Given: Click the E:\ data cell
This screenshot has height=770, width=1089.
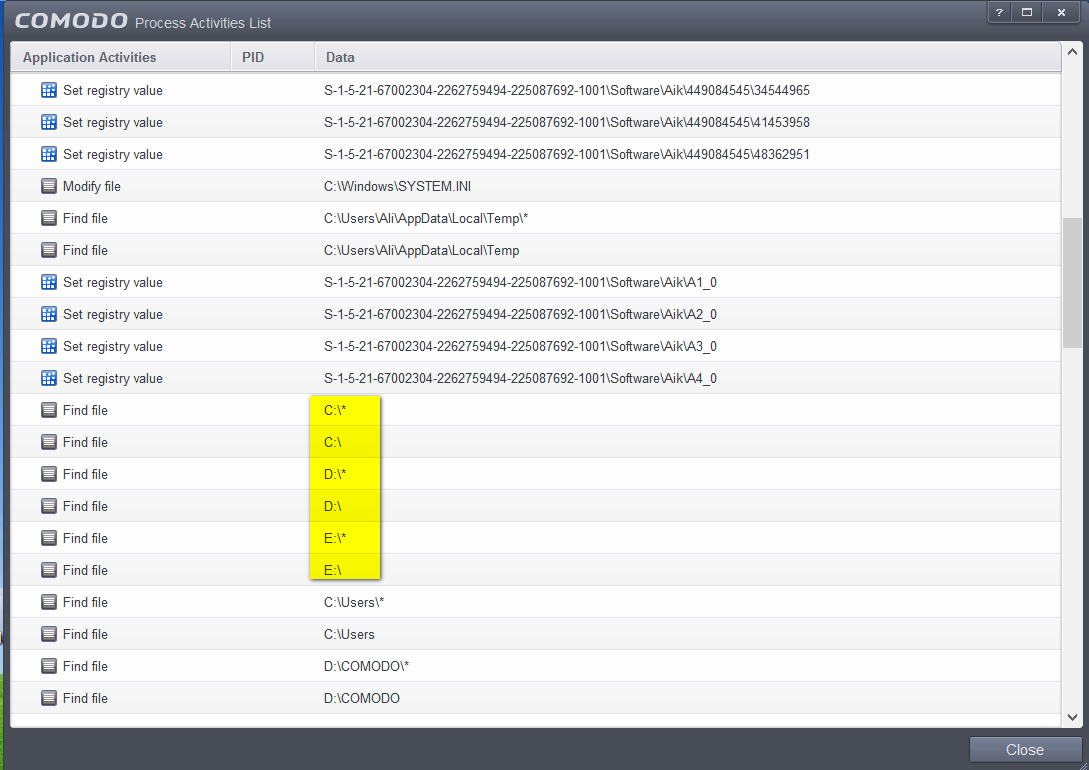Looking at the screenshot, I should [333, 569].
